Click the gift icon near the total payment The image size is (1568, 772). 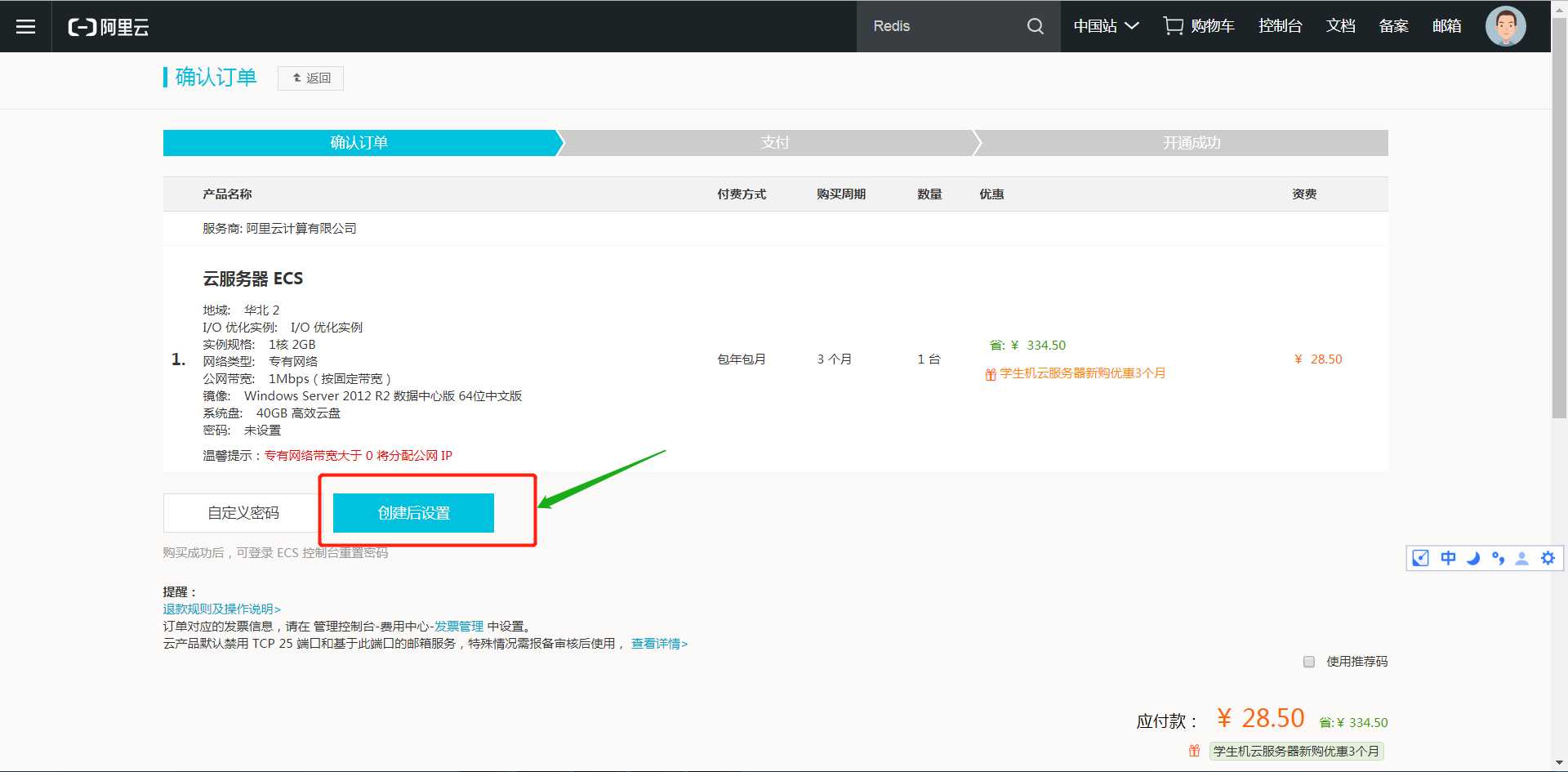coord(1194,751)
